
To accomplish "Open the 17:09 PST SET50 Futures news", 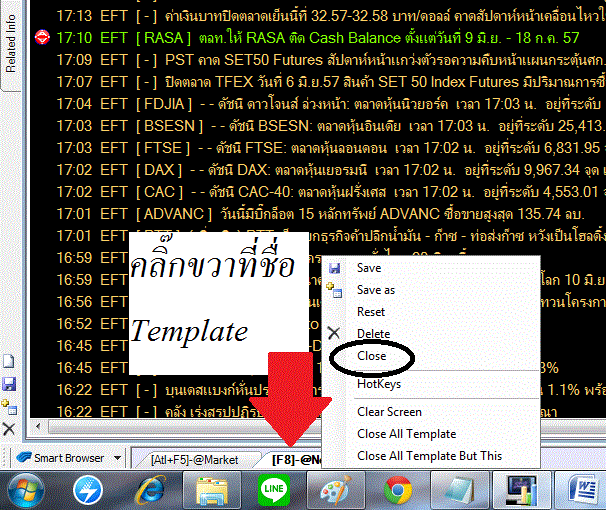I will pos(331,60).
